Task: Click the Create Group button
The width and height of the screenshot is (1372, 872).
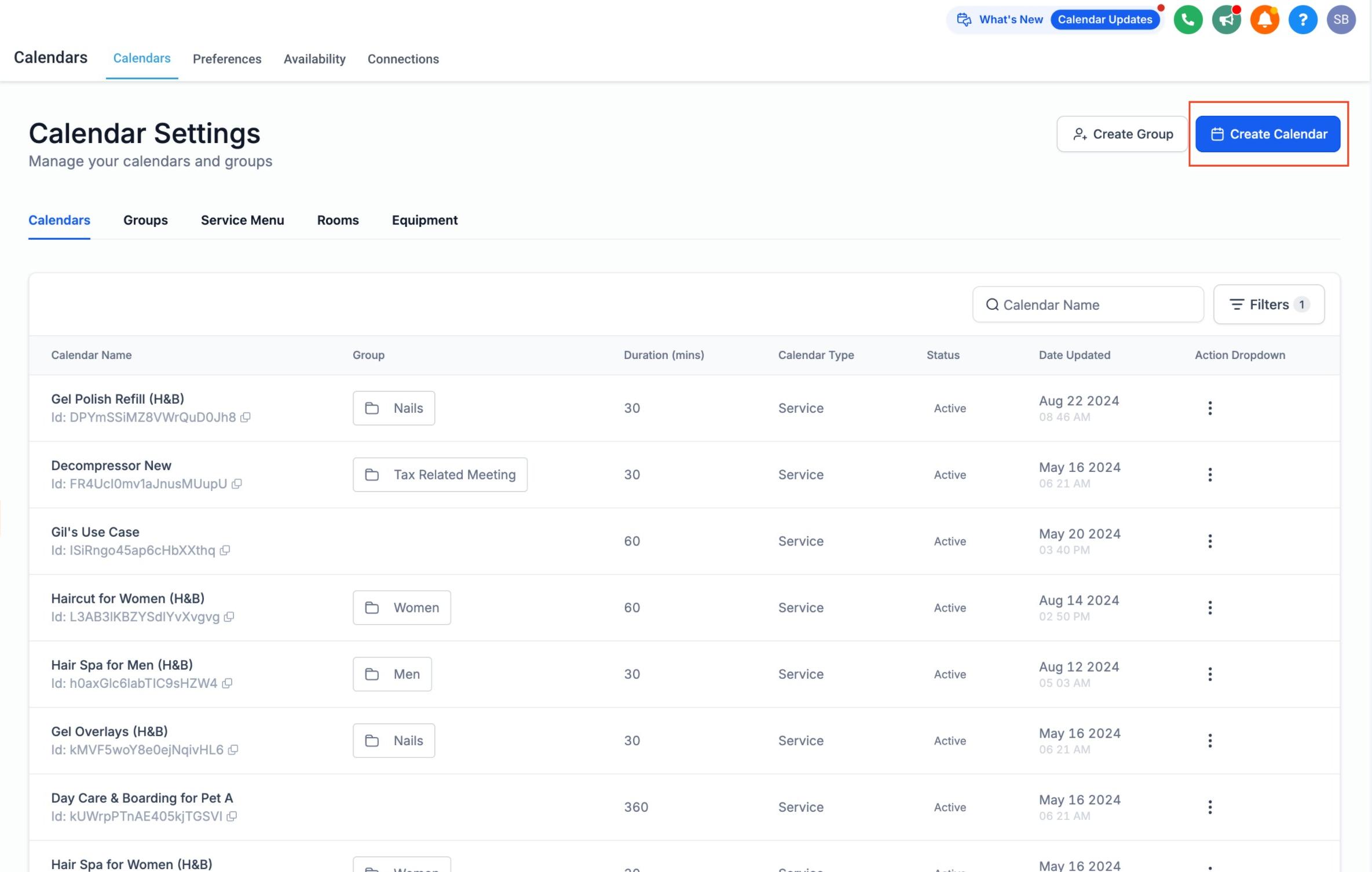Action: 1122,134
